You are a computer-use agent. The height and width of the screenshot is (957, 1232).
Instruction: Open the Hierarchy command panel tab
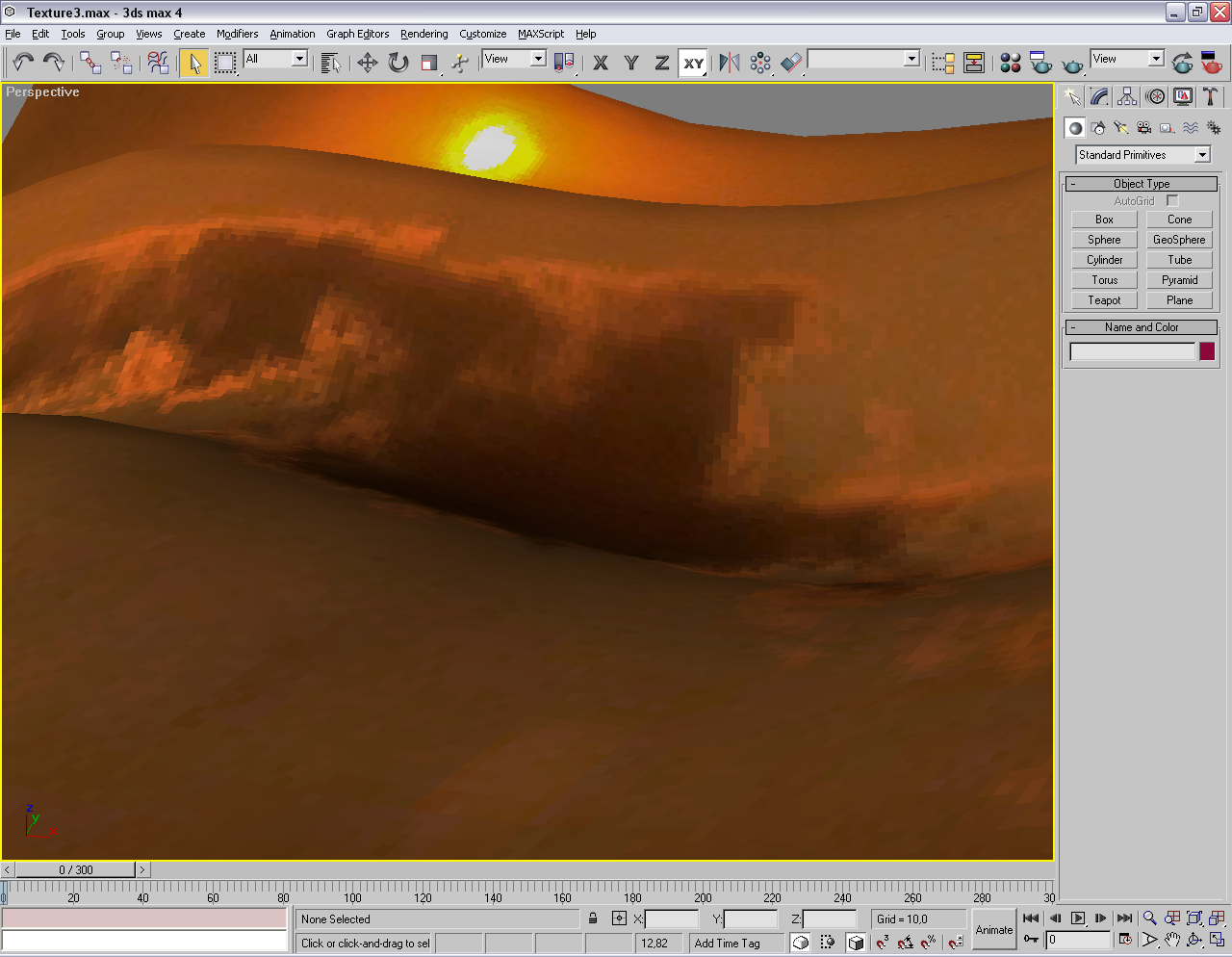tap(1127, 96)
